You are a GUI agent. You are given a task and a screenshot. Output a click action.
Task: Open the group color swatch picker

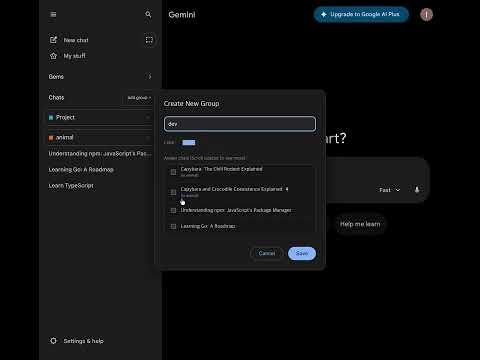(x=189, y=143)
